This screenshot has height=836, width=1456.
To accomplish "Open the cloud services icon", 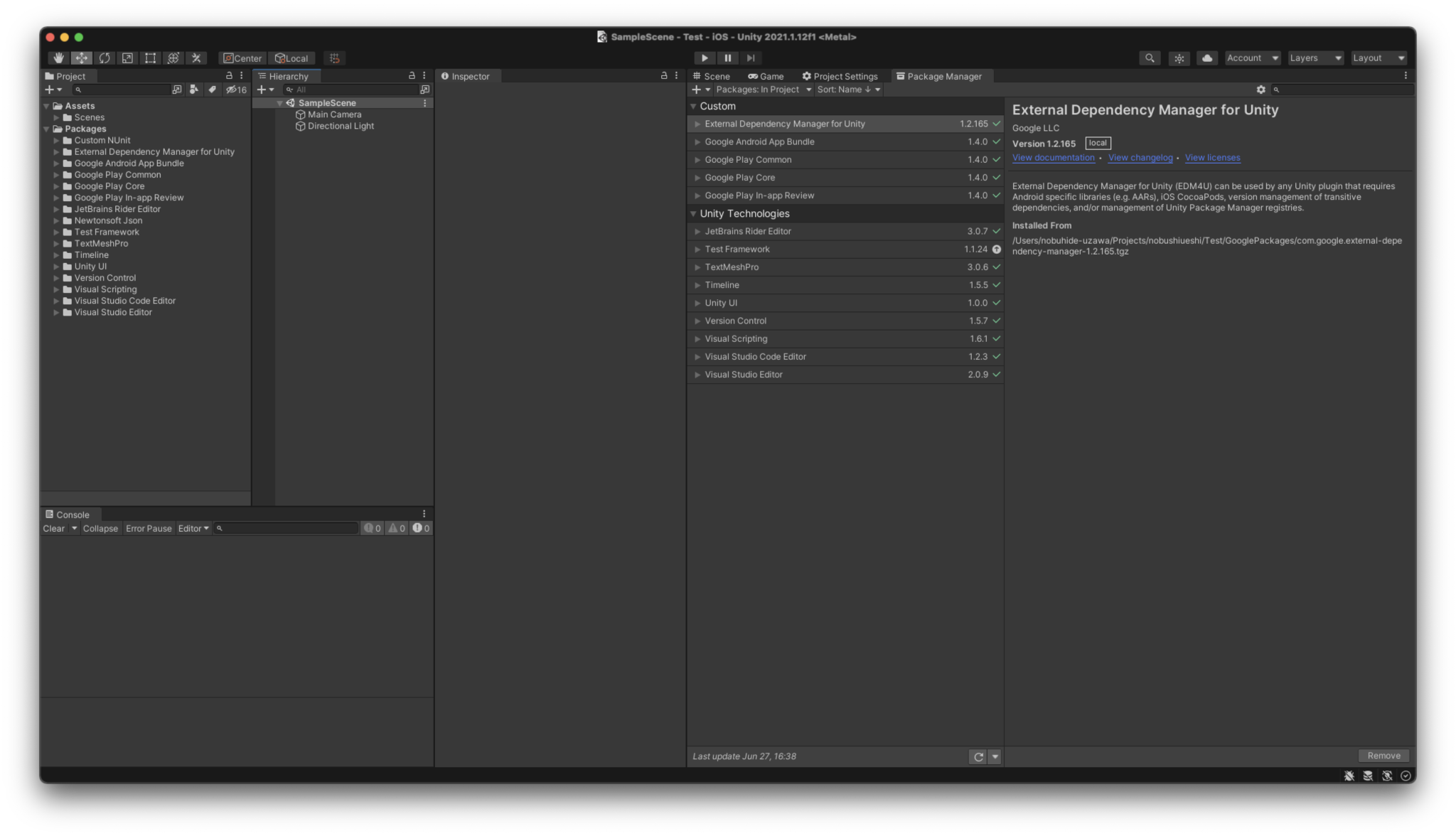I will [1207, 58].
